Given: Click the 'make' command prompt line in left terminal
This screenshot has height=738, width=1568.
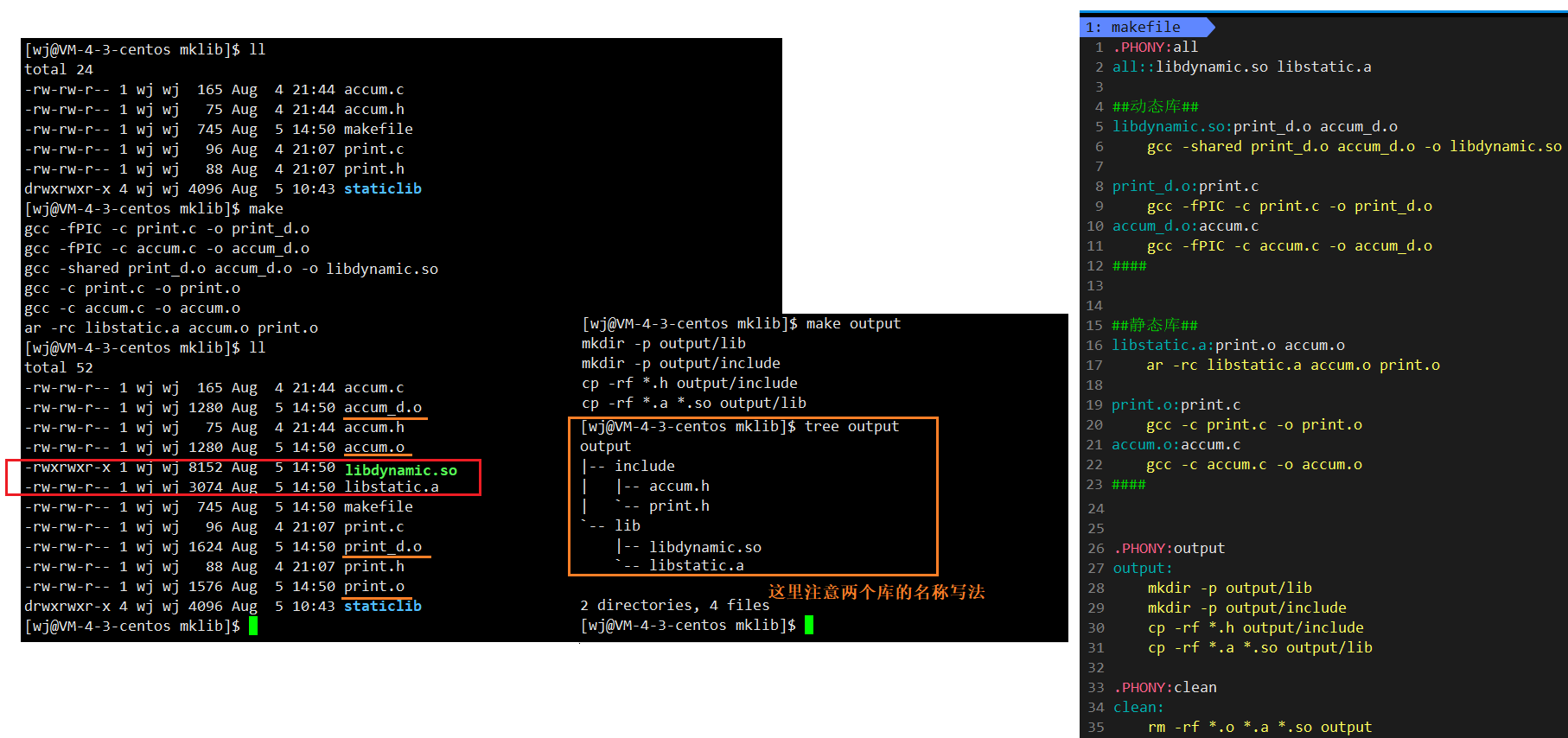Looking at the screenshot, I should pyautogui.click(x=154, y=208).
